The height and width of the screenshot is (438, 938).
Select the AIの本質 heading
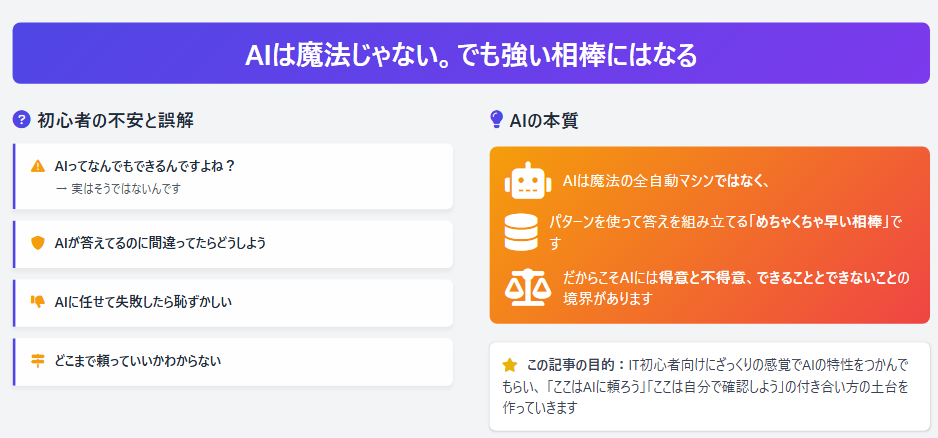[x=543, y=121]
